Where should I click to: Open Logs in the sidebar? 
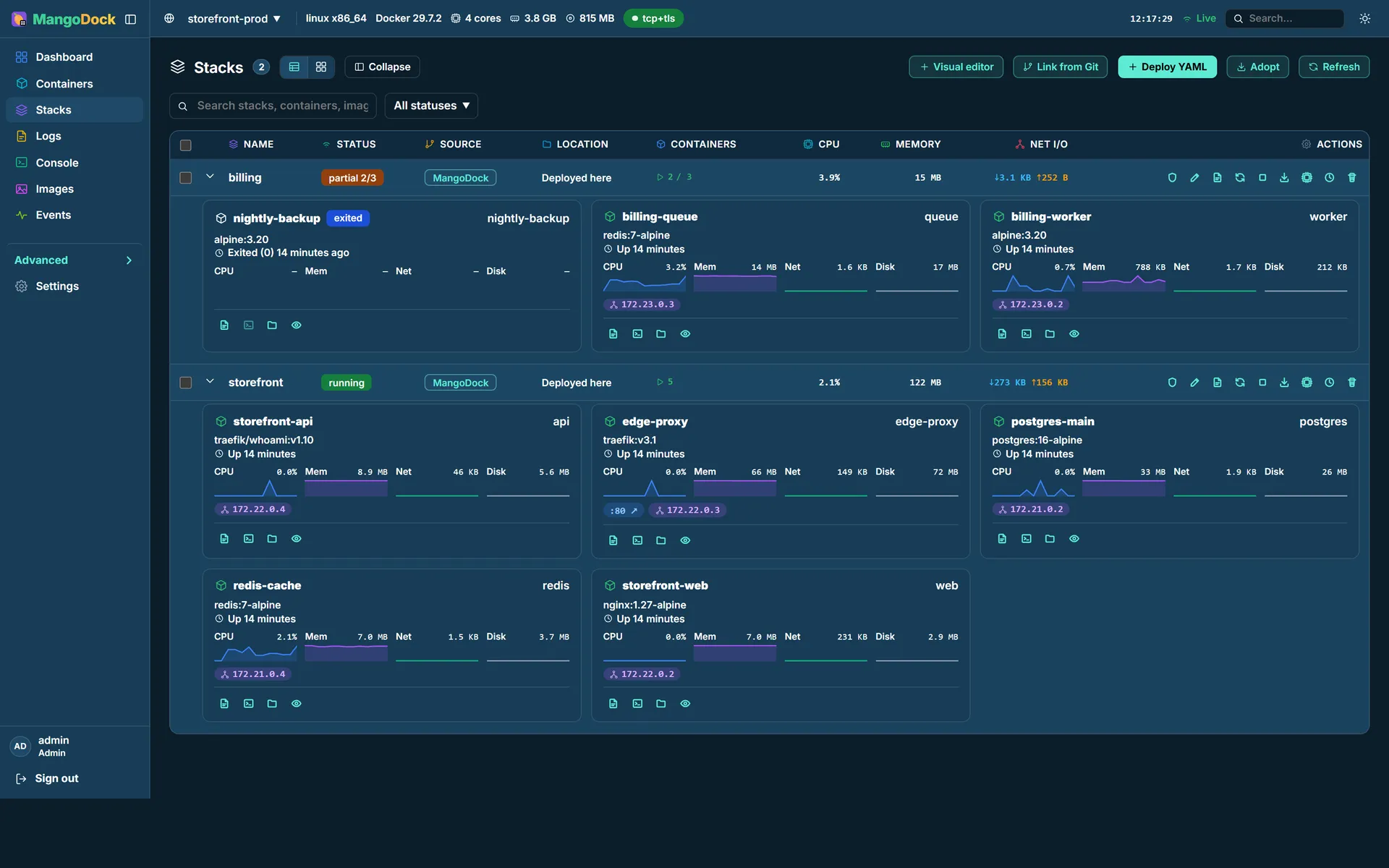[74, 136]
